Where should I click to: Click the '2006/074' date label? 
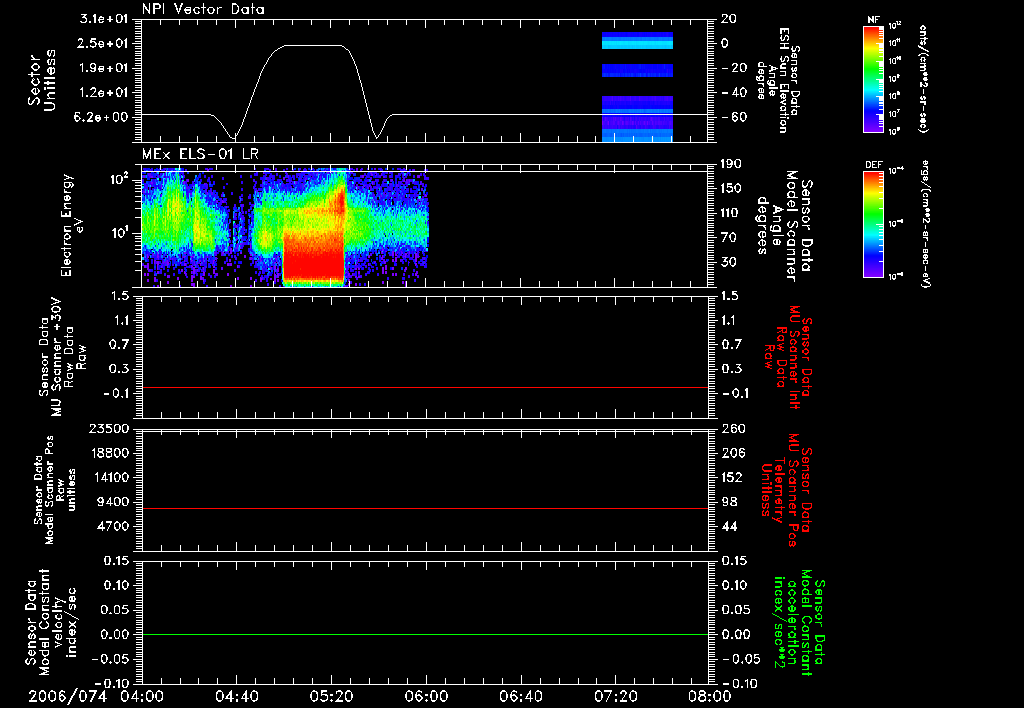(67, 696)
